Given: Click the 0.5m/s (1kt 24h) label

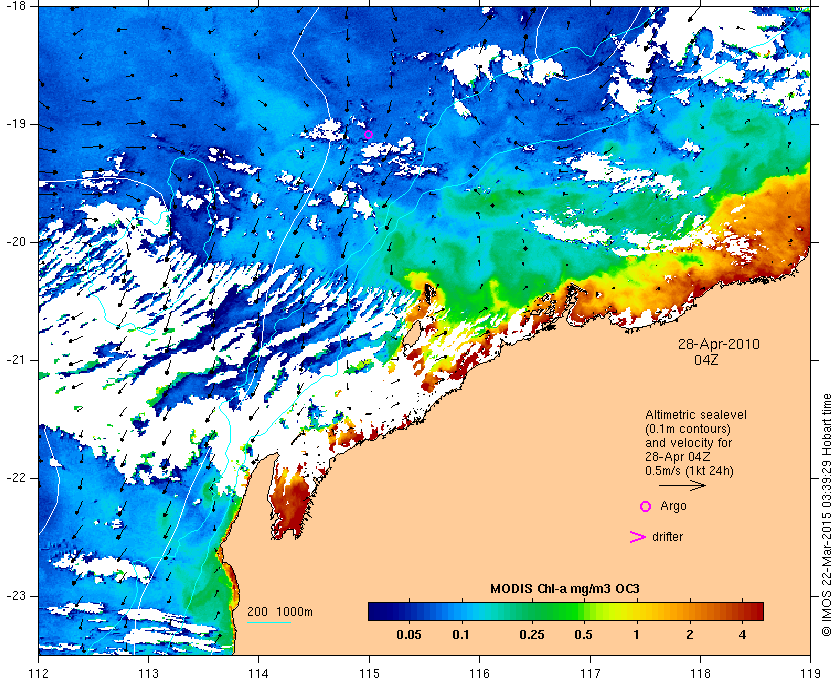Looking at the screenshot, I should 689,471.
